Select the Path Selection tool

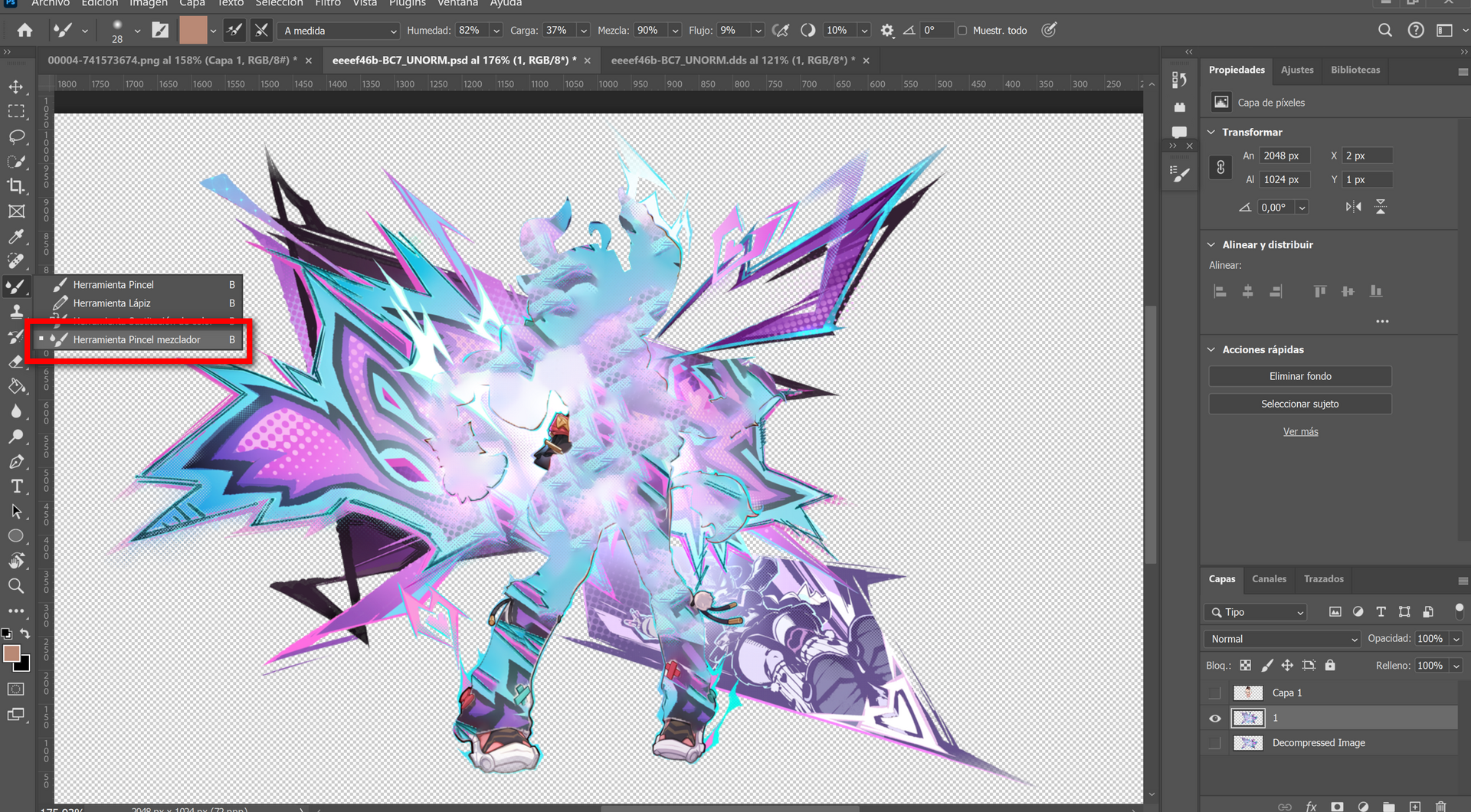[x=16, y=512]
